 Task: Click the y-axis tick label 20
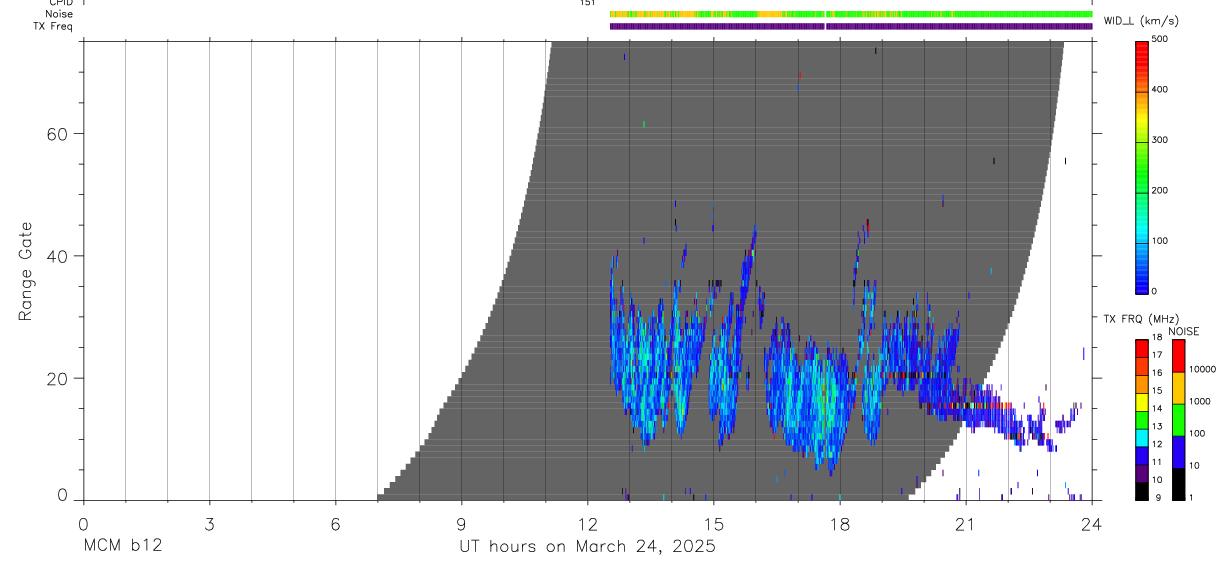59,378
